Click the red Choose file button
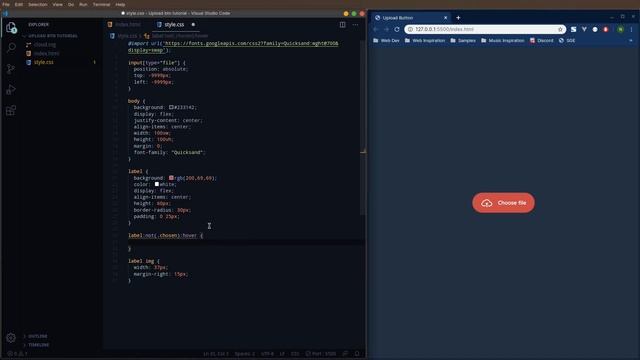 pos(503,203)
